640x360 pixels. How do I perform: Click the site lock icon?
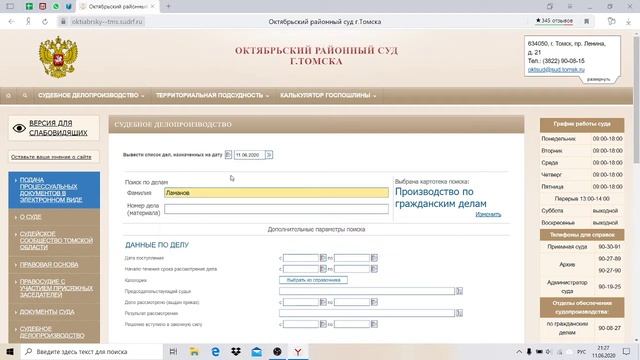[x=63, y=22]
